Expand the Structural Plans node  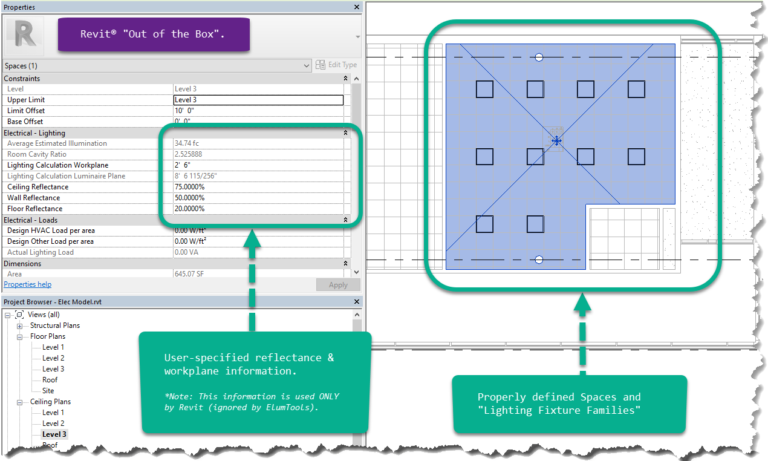pyautogui.click(x=20, y=326)
